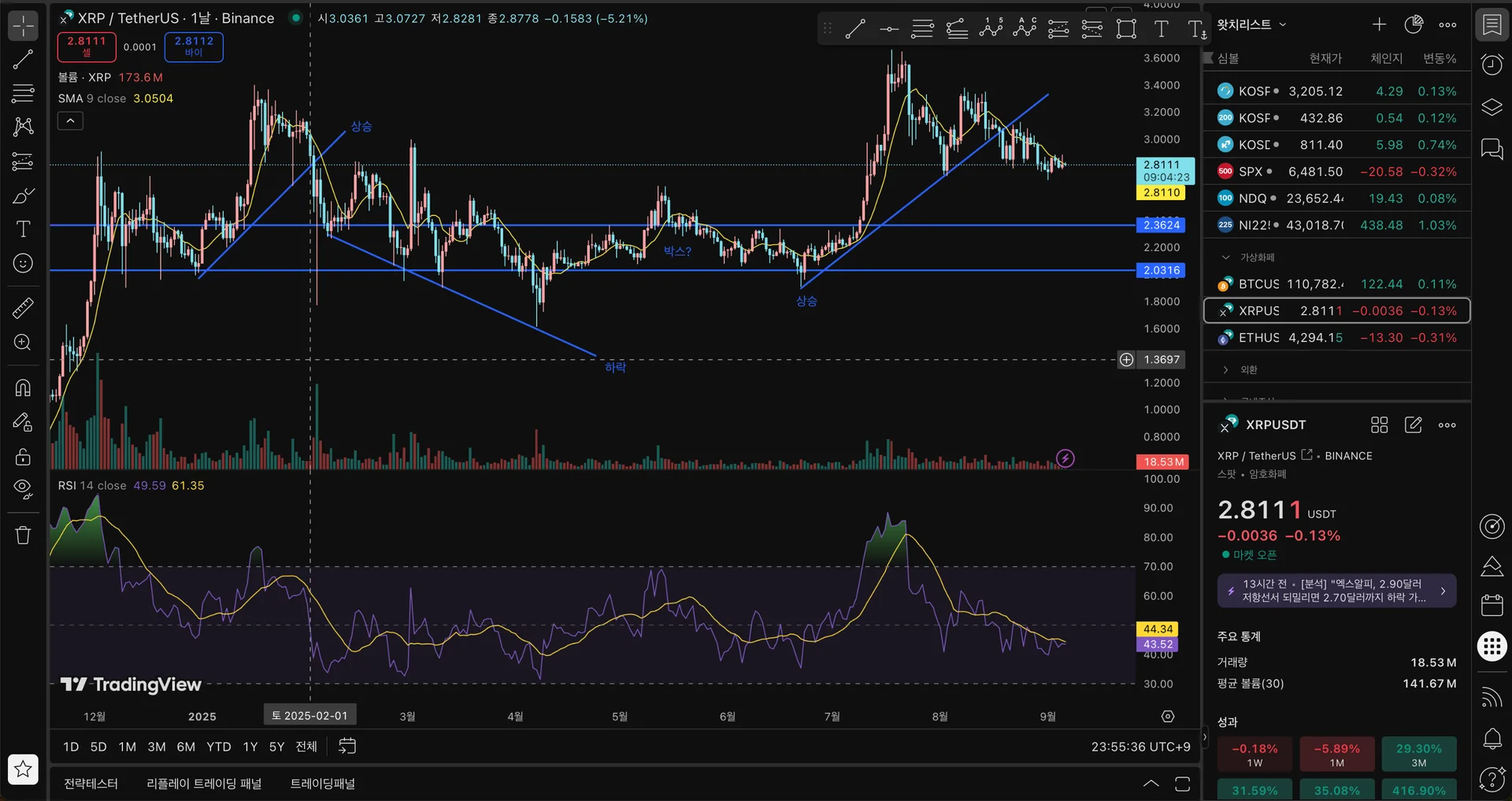Click the red sell button 2.8111
This screenshot has width=1512, height=801.
[x=87, y=46]
